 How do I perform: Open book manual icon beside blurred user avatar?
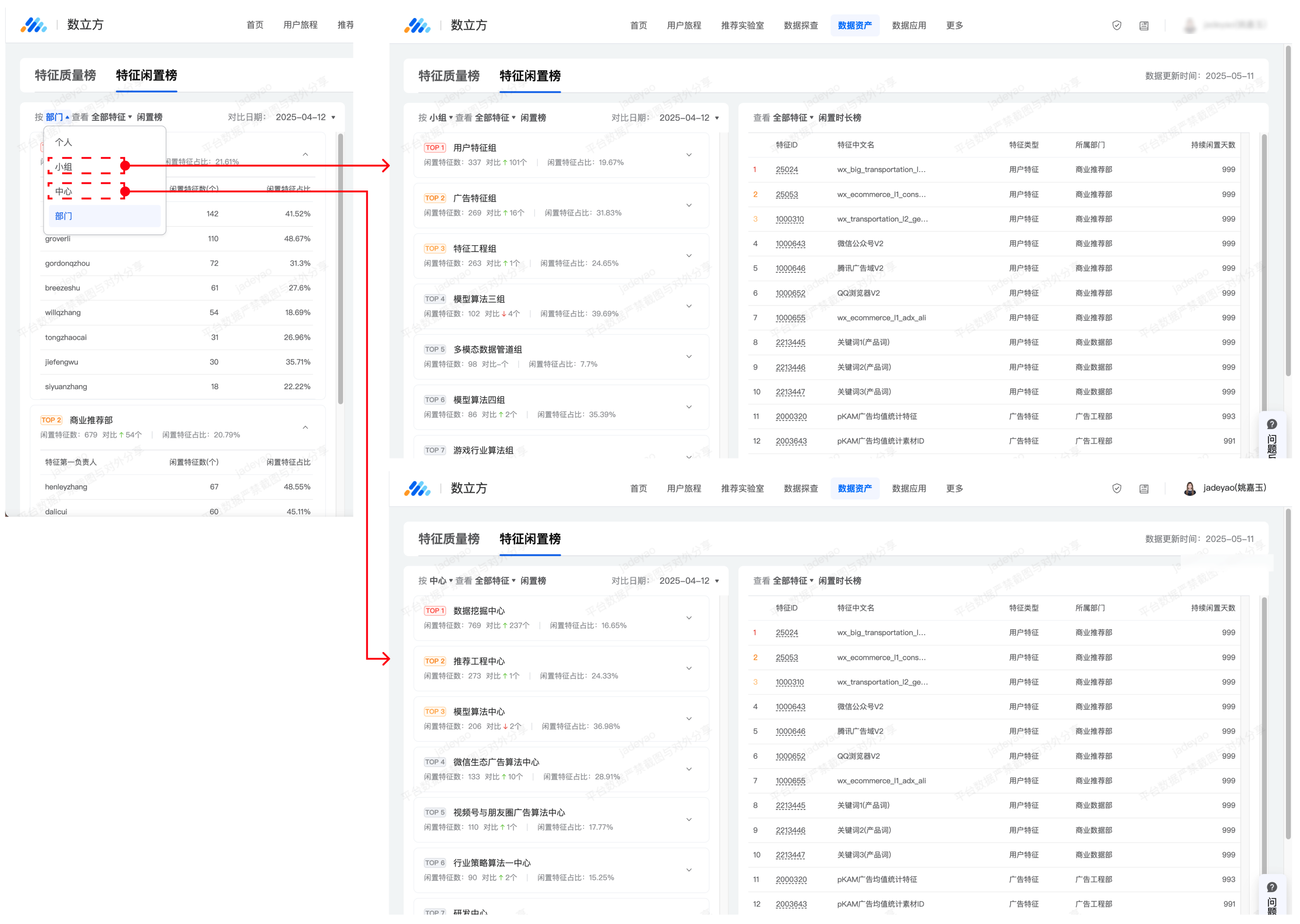[1143, 26]
